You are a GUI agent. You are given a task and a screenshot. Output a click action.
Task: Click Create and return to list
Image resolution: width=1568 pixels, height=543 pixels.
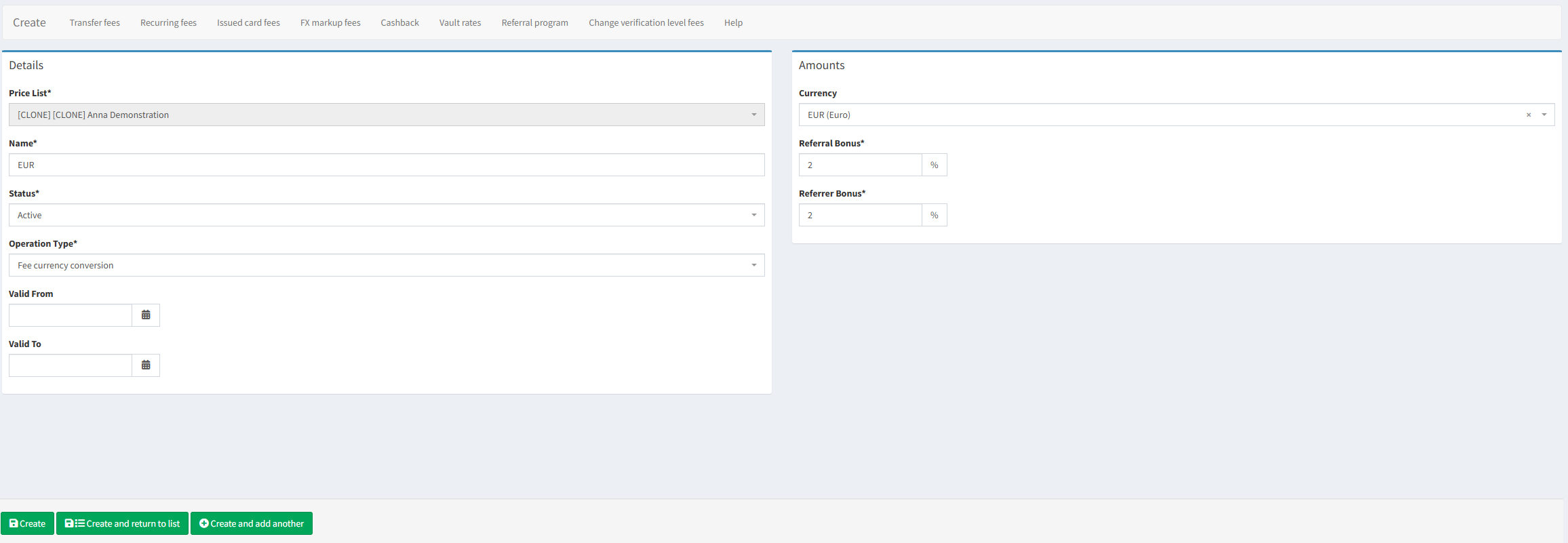[x=122, y=523]
